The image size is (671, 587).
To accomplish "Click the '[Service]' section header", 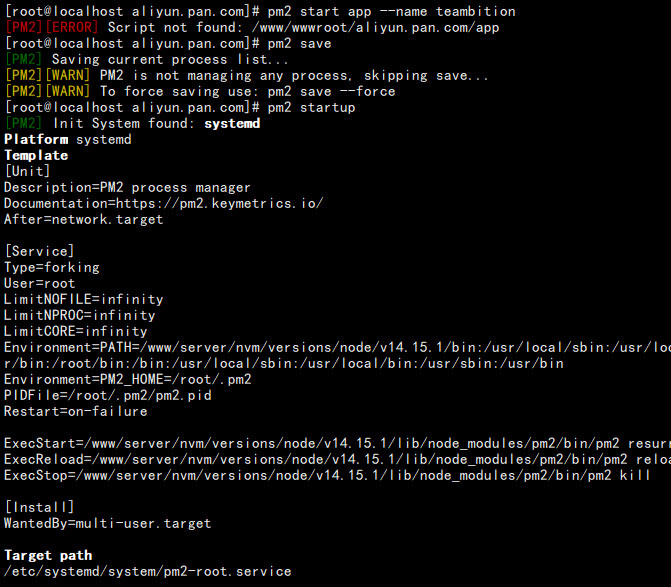I will [x=39, y=251].
